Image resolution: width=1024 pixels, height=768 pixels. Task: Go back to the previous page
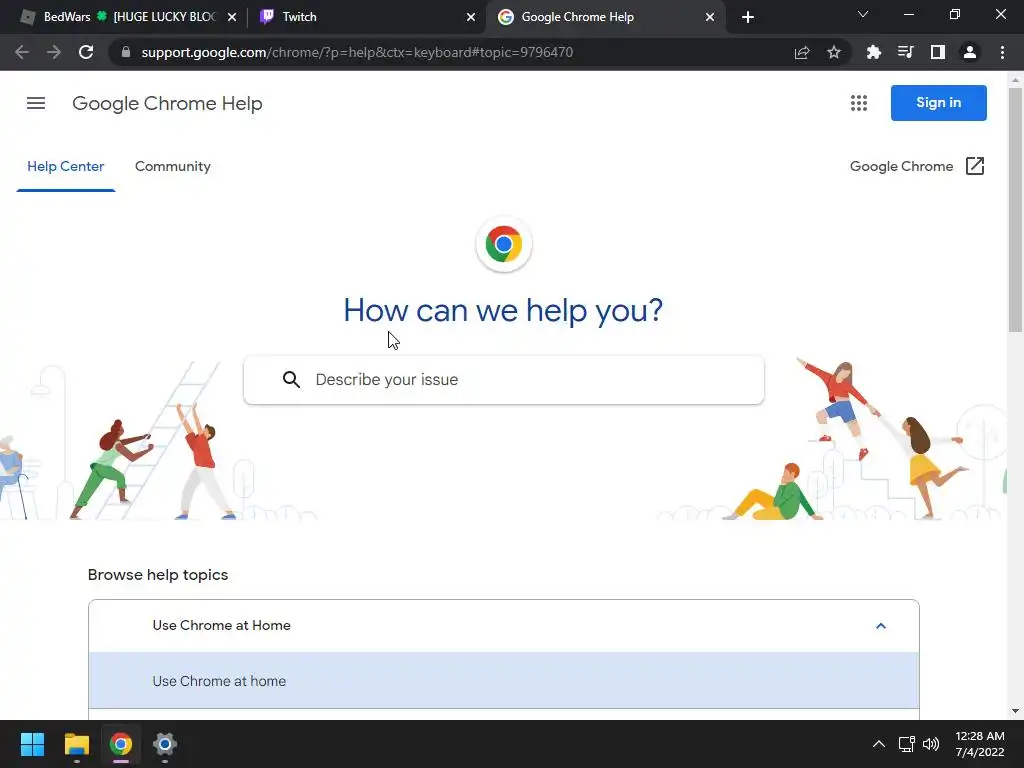(x=22, y=52)
